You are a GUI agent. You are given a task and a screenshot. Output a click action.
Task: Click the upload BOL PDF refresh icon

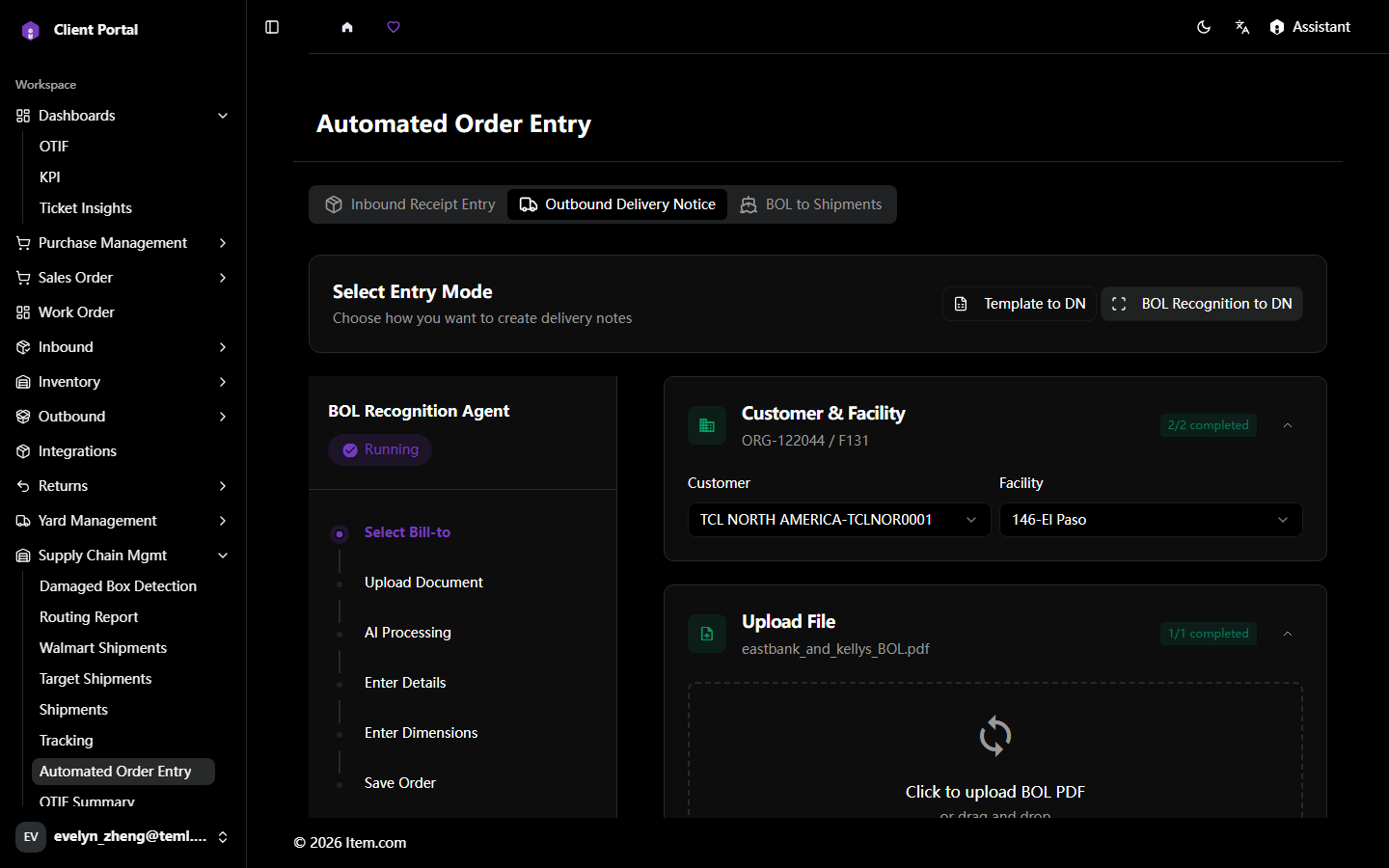click(995, 736)
